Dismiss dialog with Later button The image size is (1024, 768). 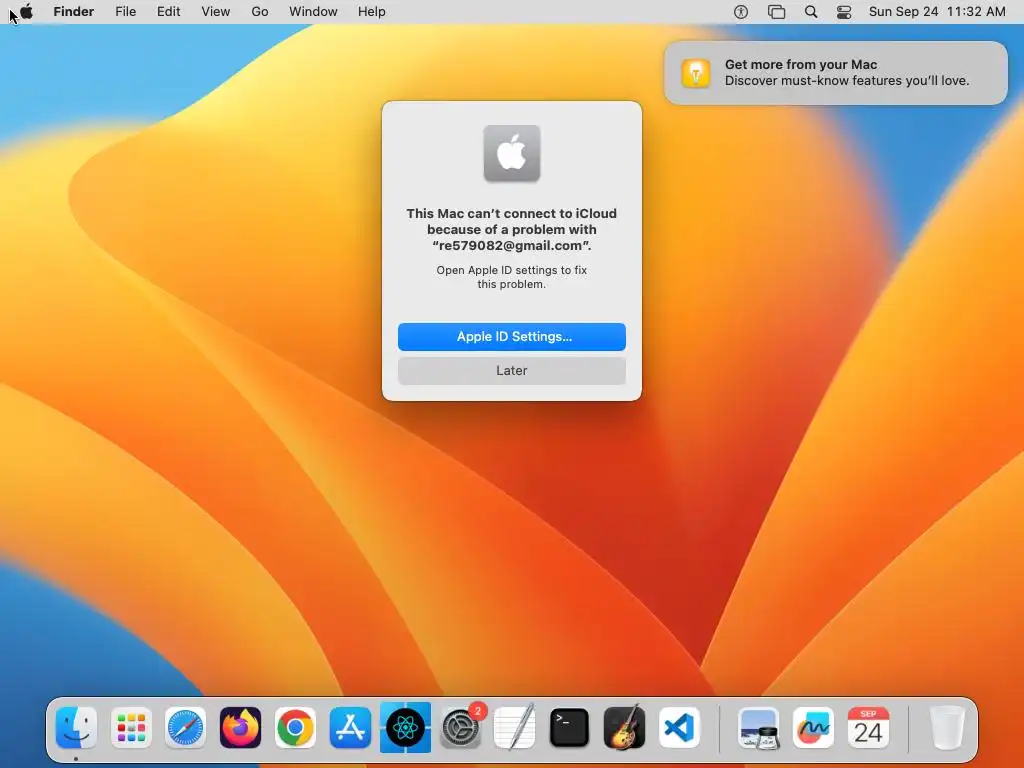pyautogui.click(x=511, y=370)
